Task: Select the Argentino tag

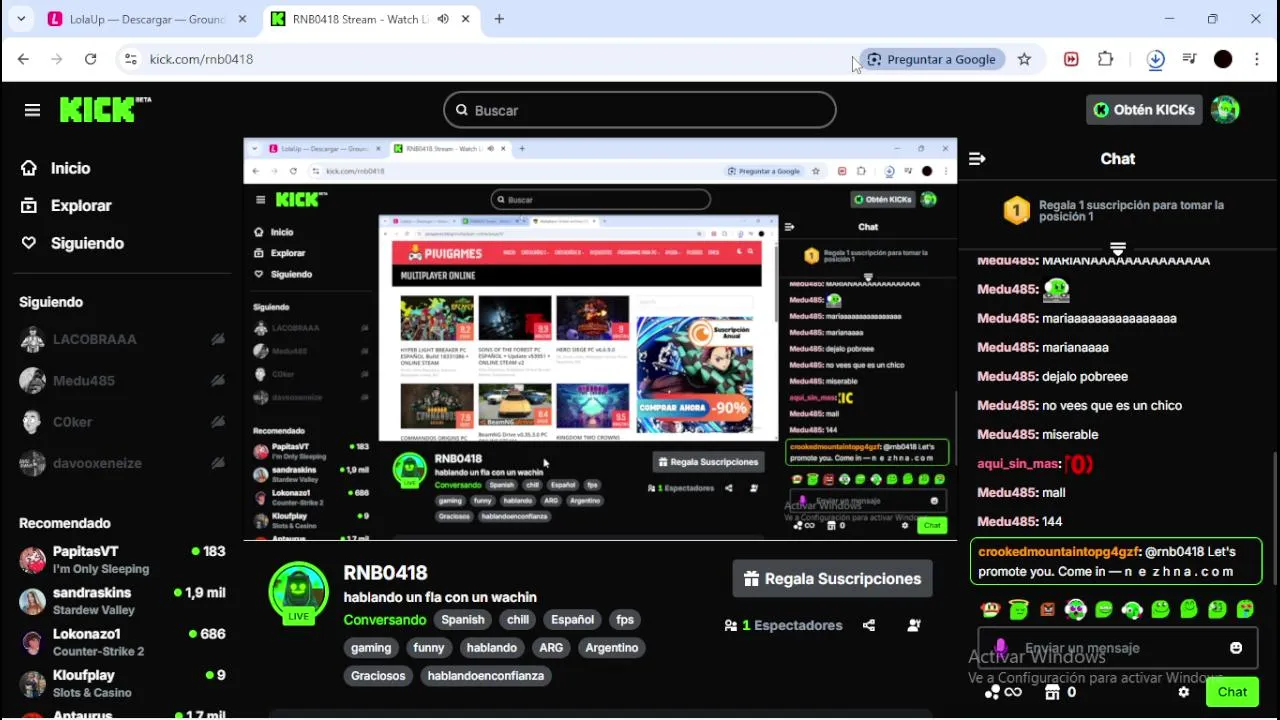Action: pyautogui.click(x=612, y=648)
